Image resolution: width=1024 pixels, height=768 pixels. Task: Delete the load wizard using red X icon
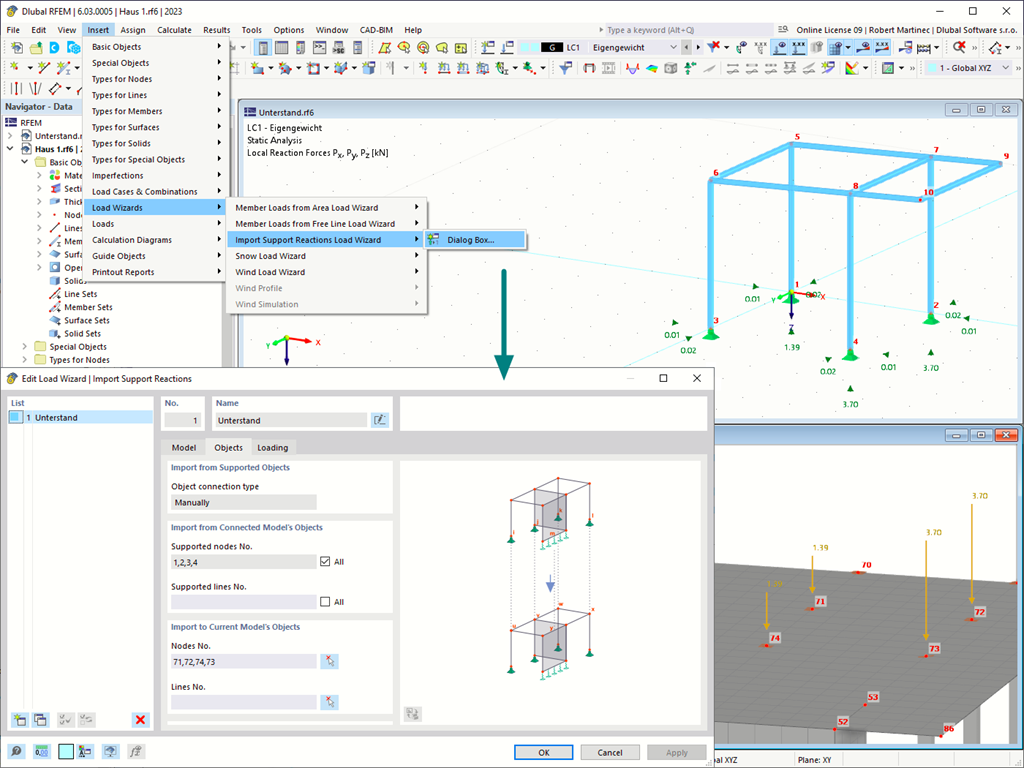[x=140, y=719]
